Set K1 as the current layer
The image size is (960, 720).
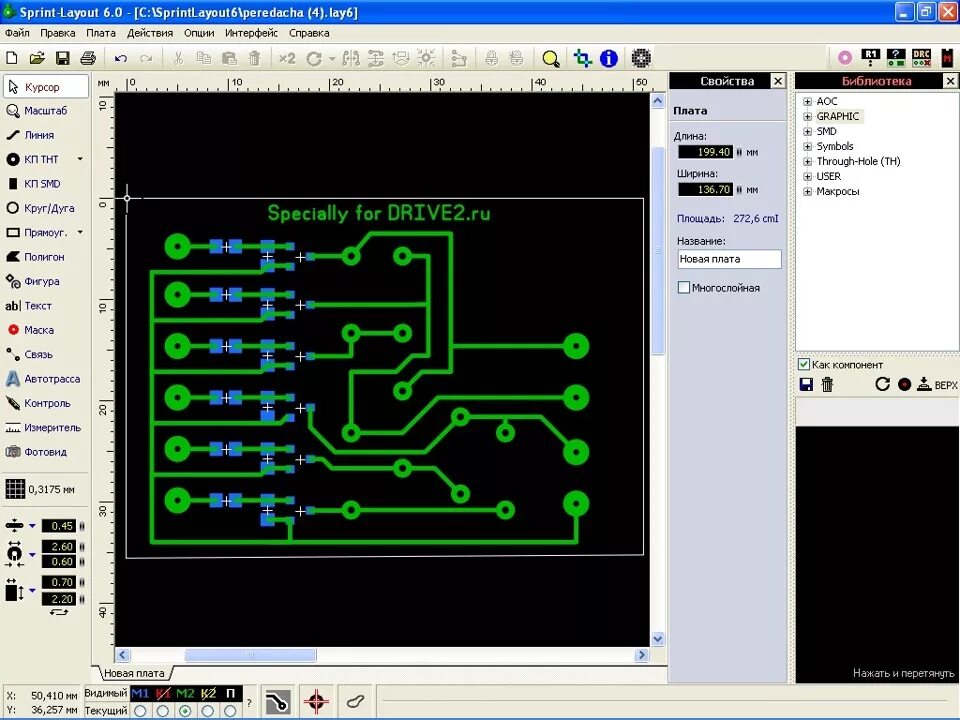click(162, 711)
